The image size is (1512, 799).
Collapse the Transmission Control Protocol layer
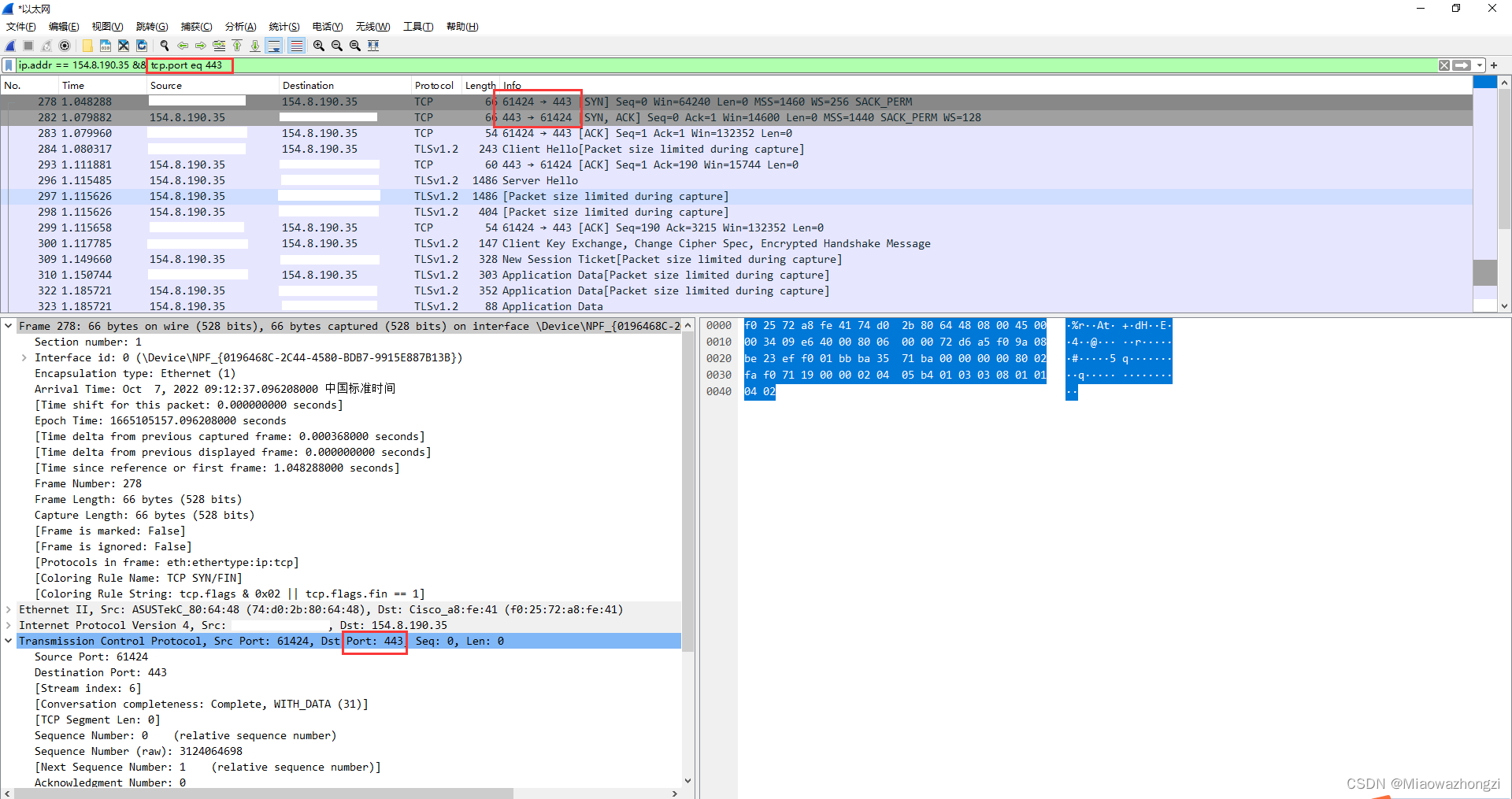tap(9, 641)
